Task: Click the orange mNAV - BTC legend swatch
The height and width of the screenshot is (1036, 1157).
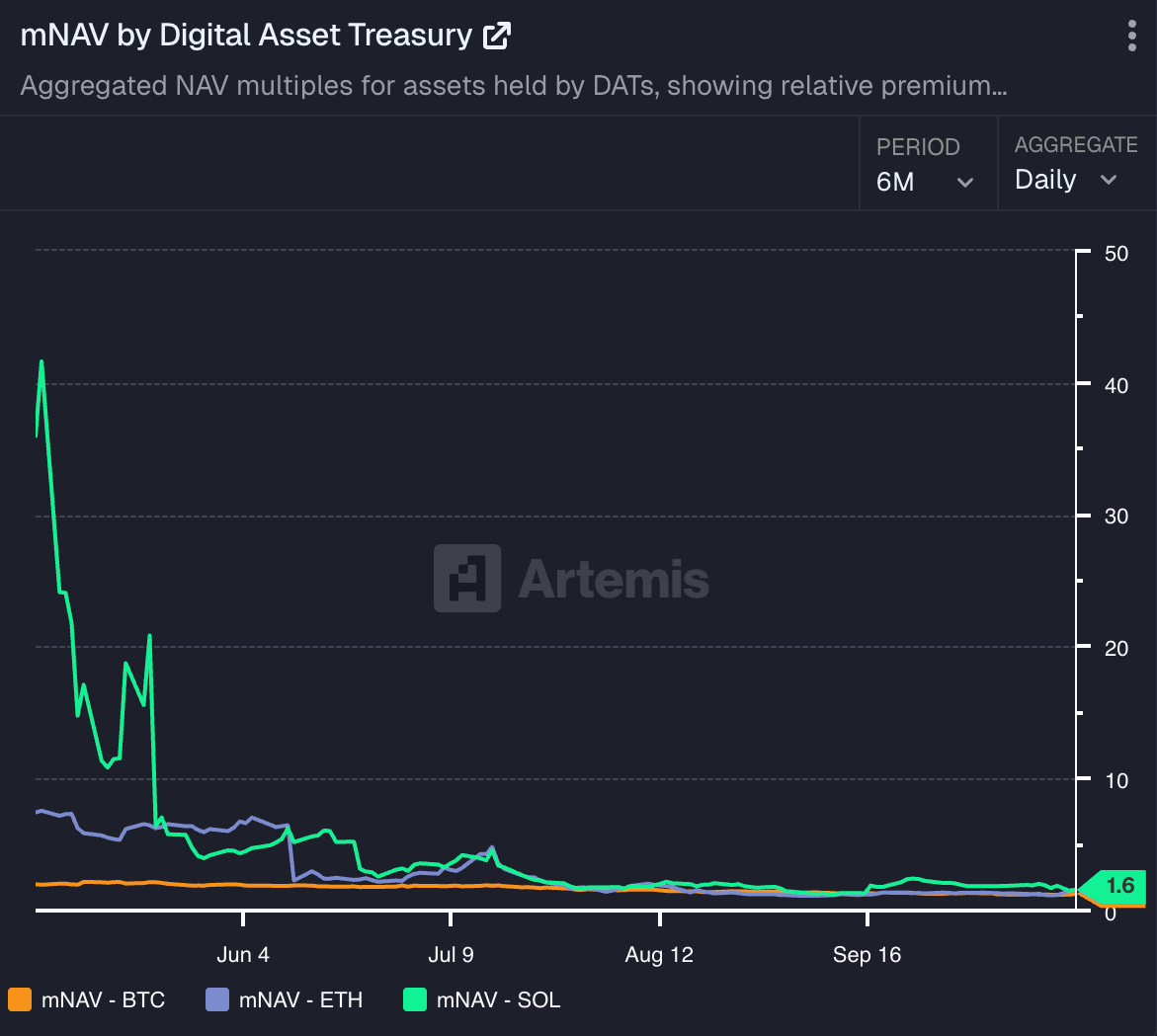Action: [17, 999]
